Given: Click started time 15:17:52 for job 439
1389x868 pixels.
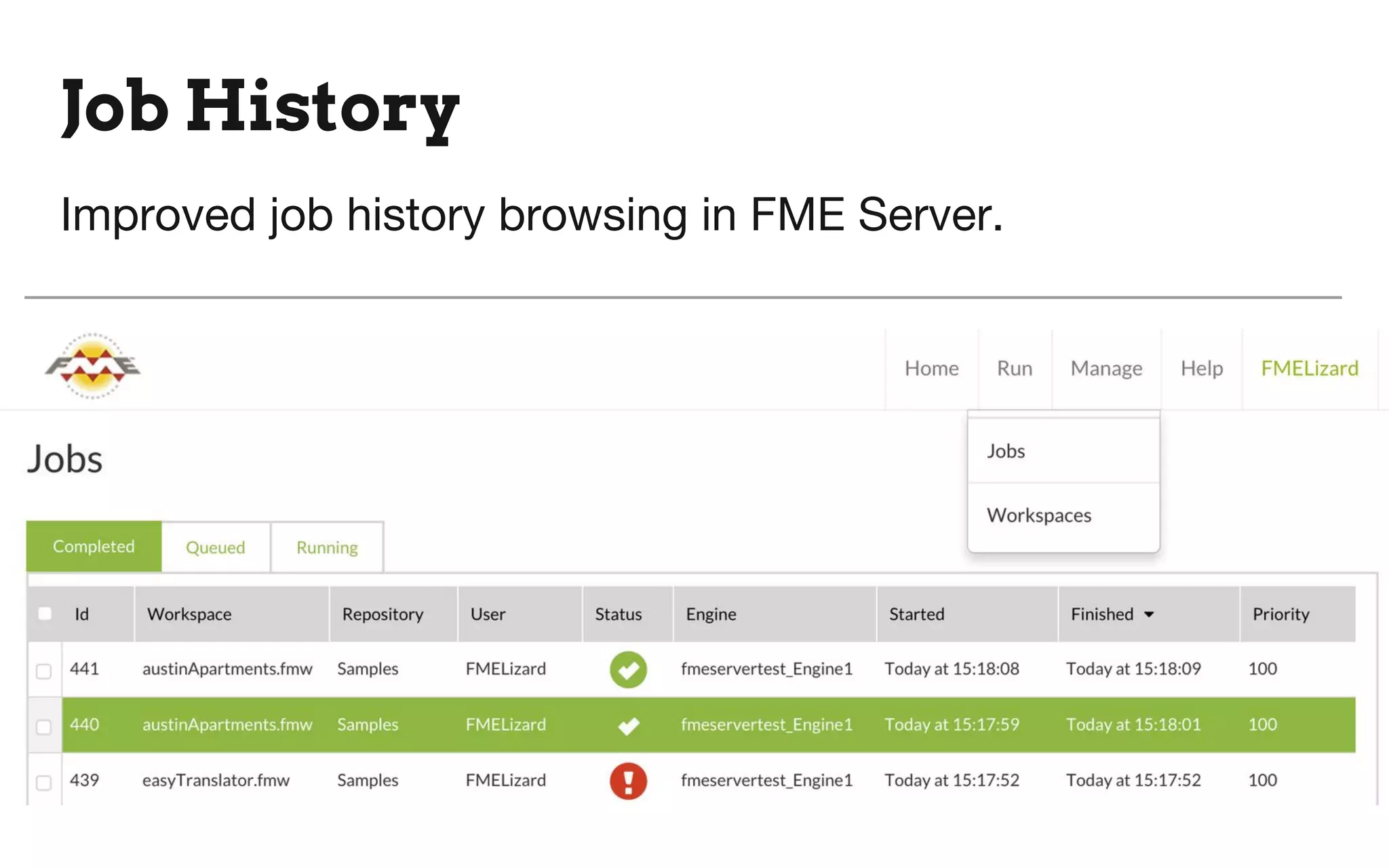Looking at the screenshot, I should point(952,780).
